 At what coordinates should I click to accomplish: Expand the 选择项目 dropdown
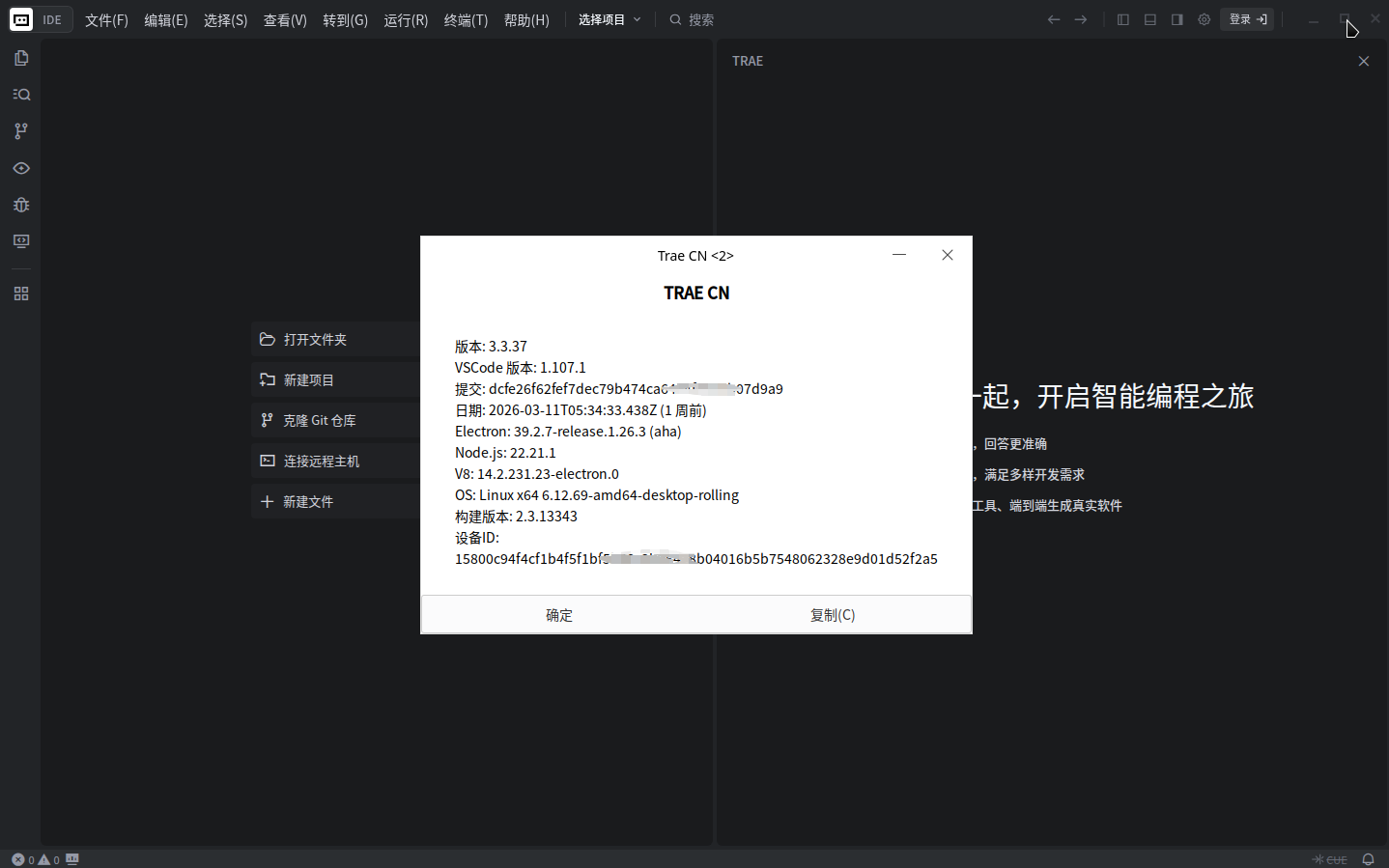click(609, 19)
